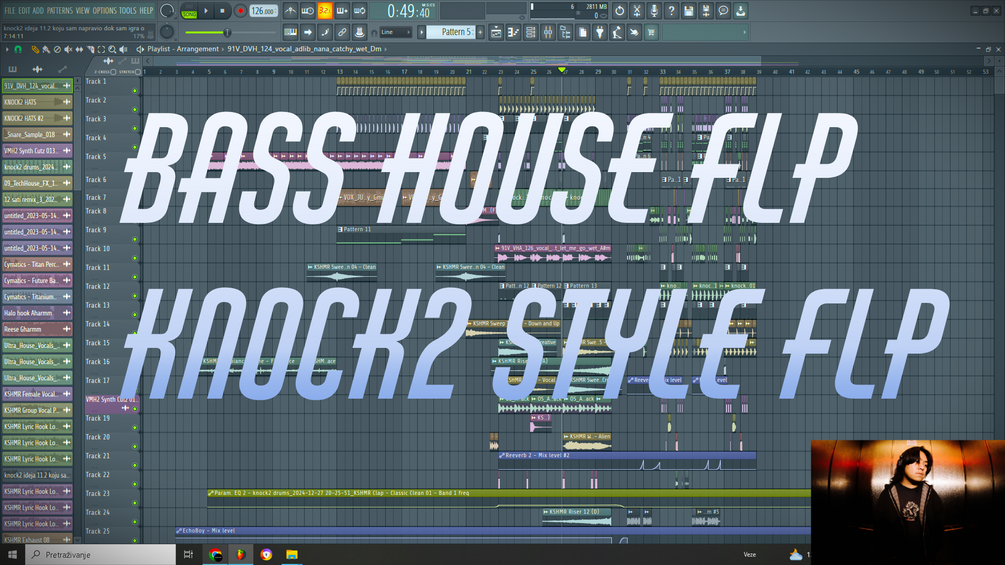
Task: Open the OPTIONS menu
Action: pyautogui.click(x=104, y=10)
